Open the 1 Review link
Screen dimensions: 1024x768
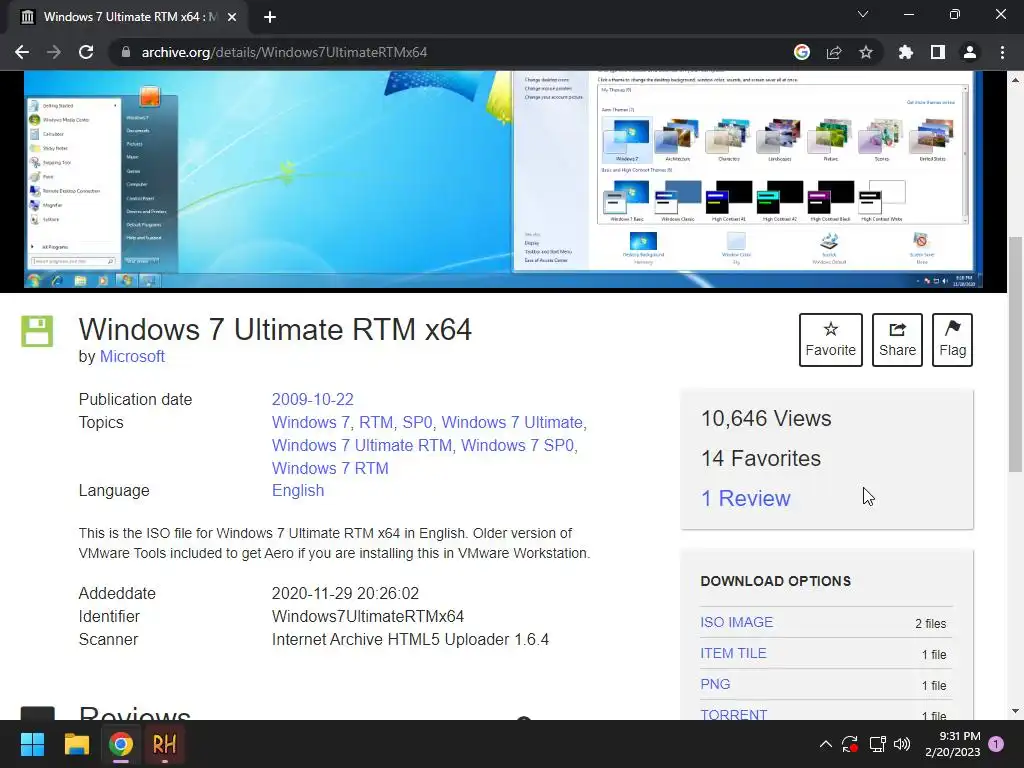pyautogui.click(x=745, y=498)
